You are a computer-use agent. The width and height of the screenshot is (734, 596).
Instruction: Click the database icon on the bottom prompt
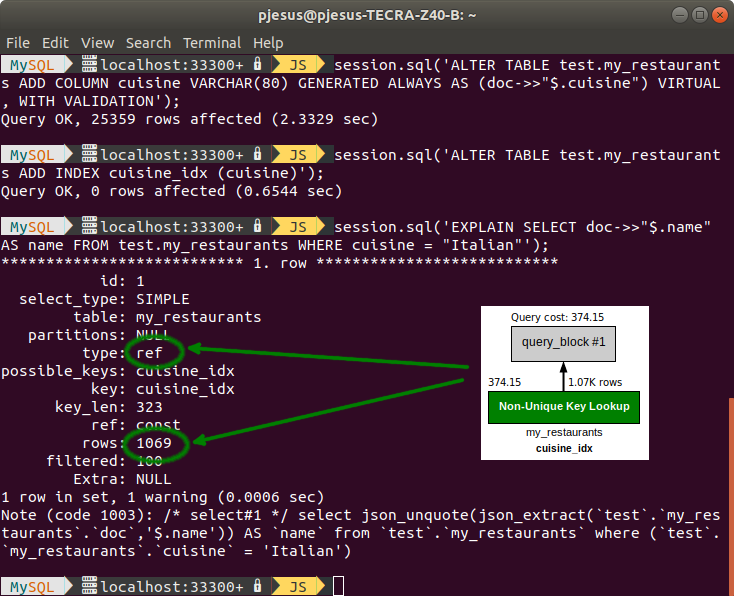pos(89,586)
